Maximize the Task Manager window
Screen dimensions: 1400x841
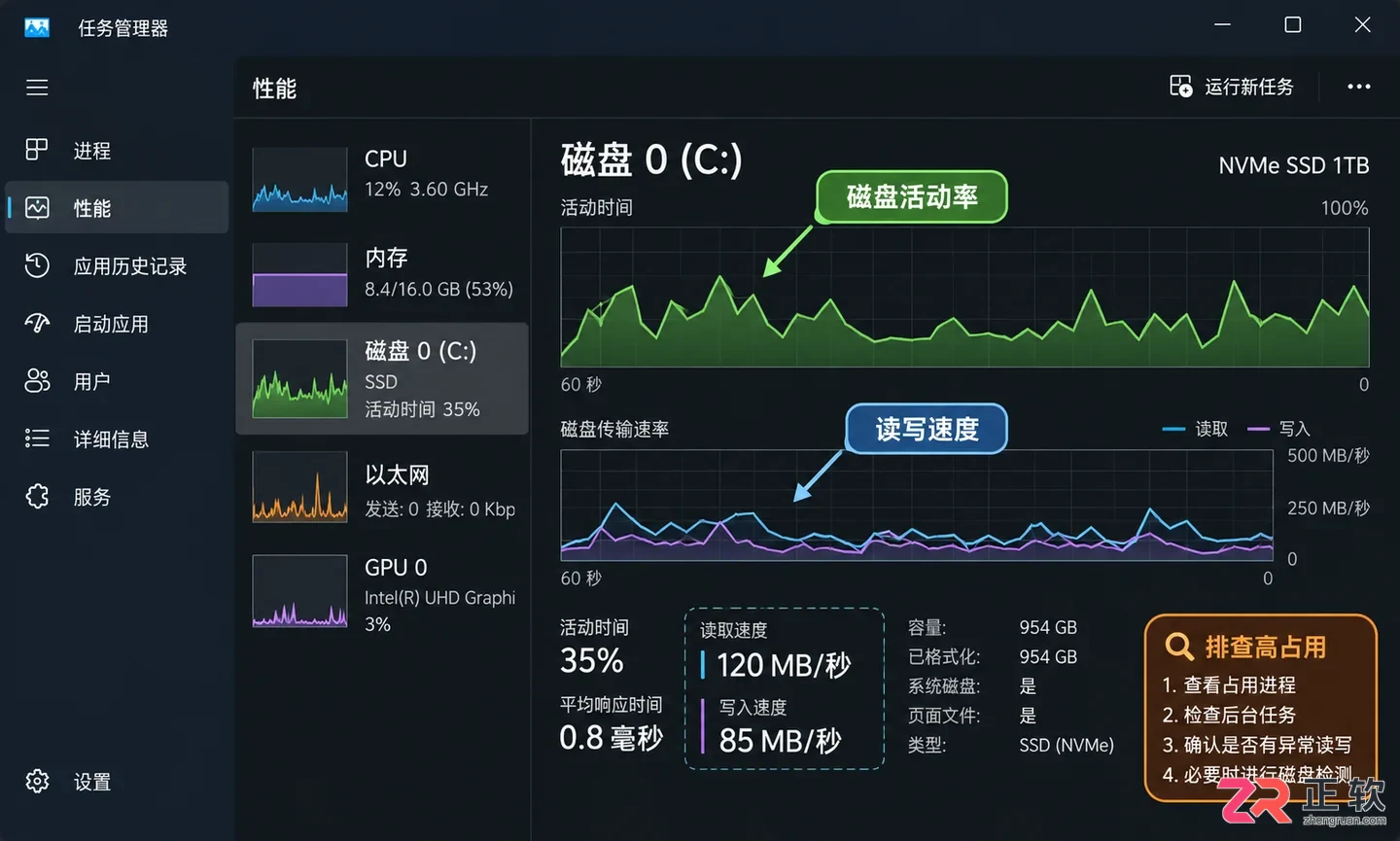point(1293,24)
